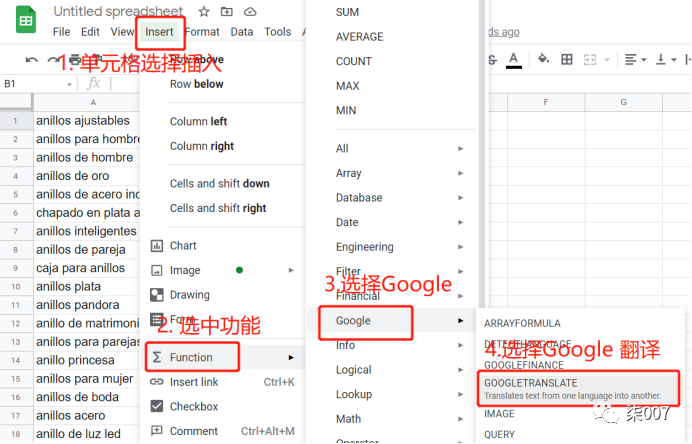Open the fill color paint bucket
The width and height of the screenshot is (692, 444).
[x=543, y=59]
